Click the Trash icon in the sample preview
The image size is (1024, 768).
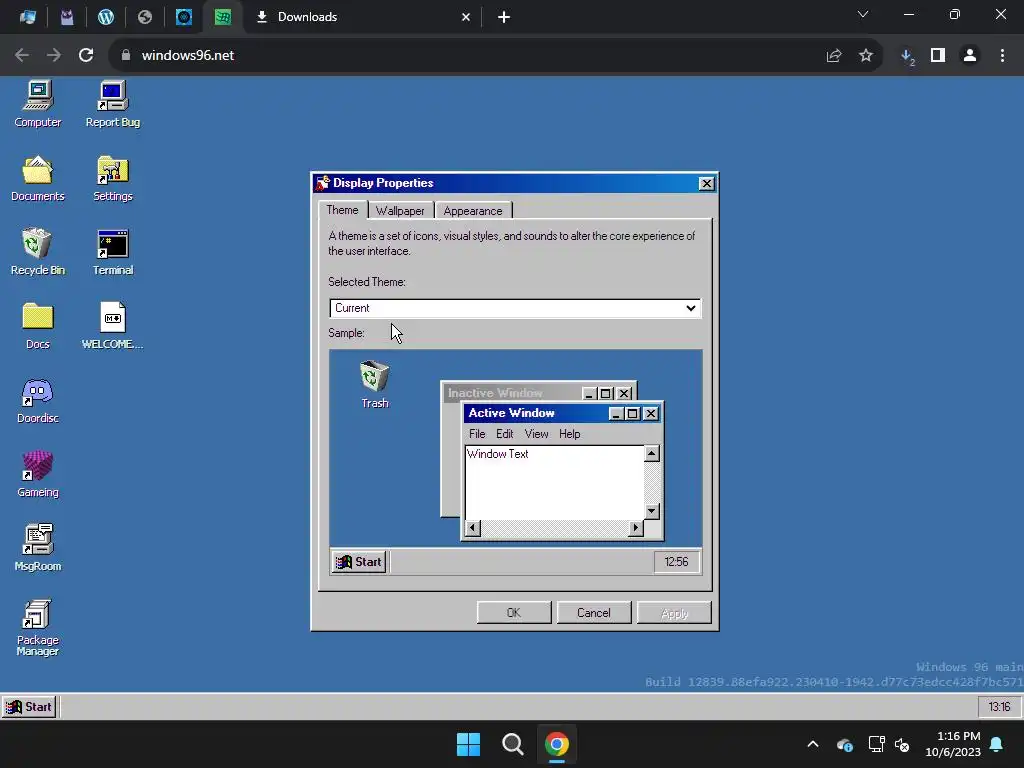375,384
